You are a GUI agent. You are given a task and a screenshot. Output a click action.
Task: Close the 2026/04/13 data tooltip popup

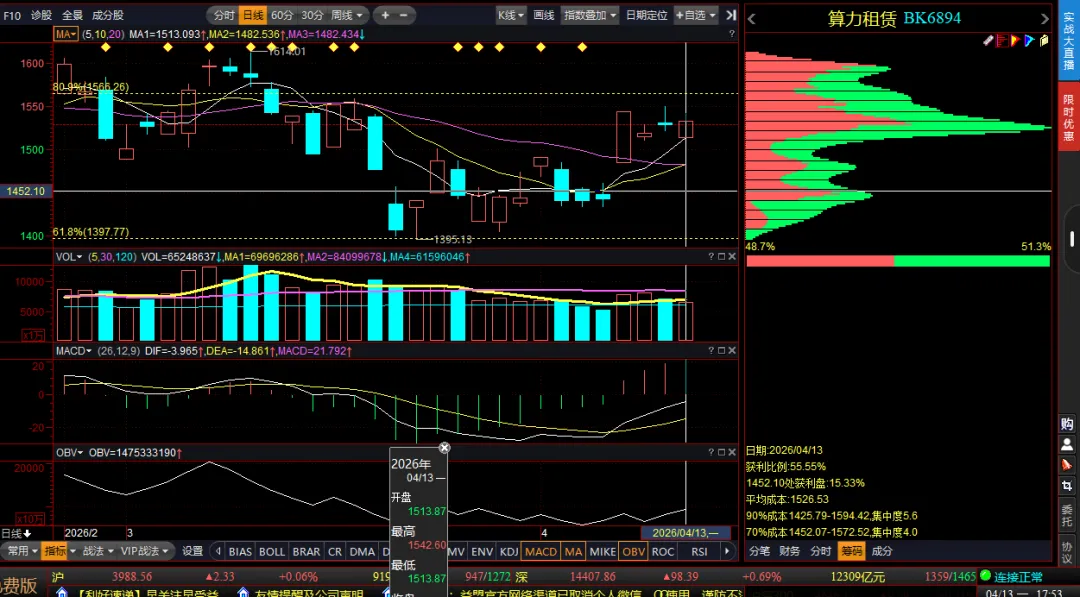point(444,448)
